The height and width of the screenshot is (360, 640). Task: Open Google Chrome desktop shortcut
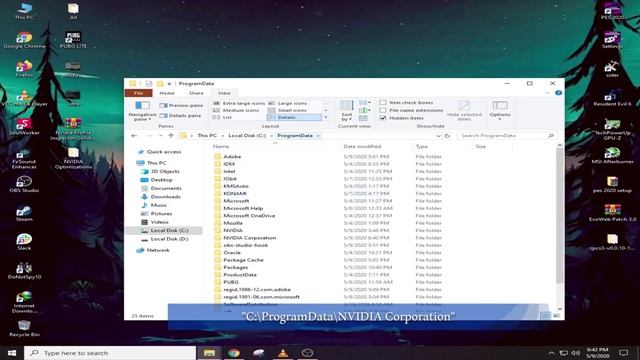[x=24, y=40]
